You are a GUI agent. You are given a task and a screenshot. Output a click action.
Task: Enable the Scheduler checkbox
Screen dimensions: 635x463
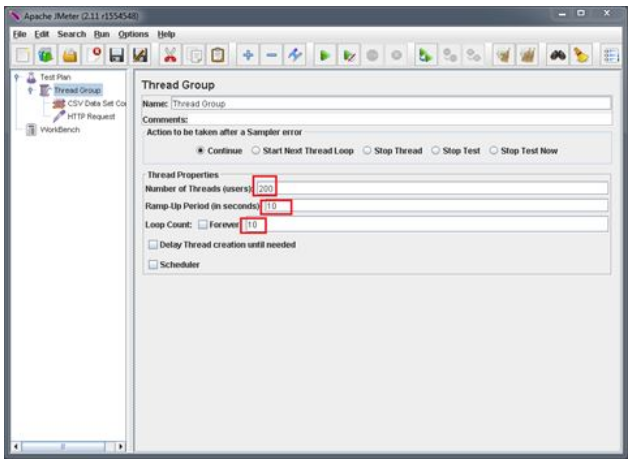153,265
